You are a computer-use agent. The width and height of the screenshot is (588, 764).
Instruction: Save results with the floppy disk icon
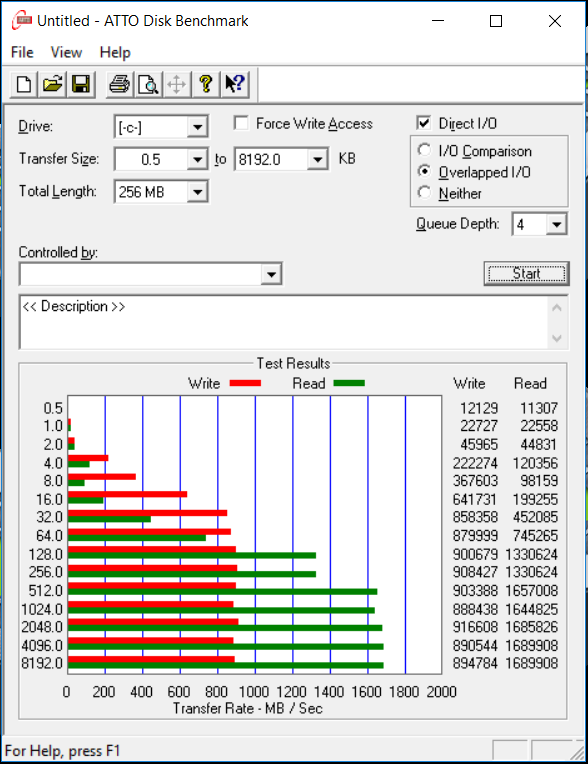[x=81, y=85]
